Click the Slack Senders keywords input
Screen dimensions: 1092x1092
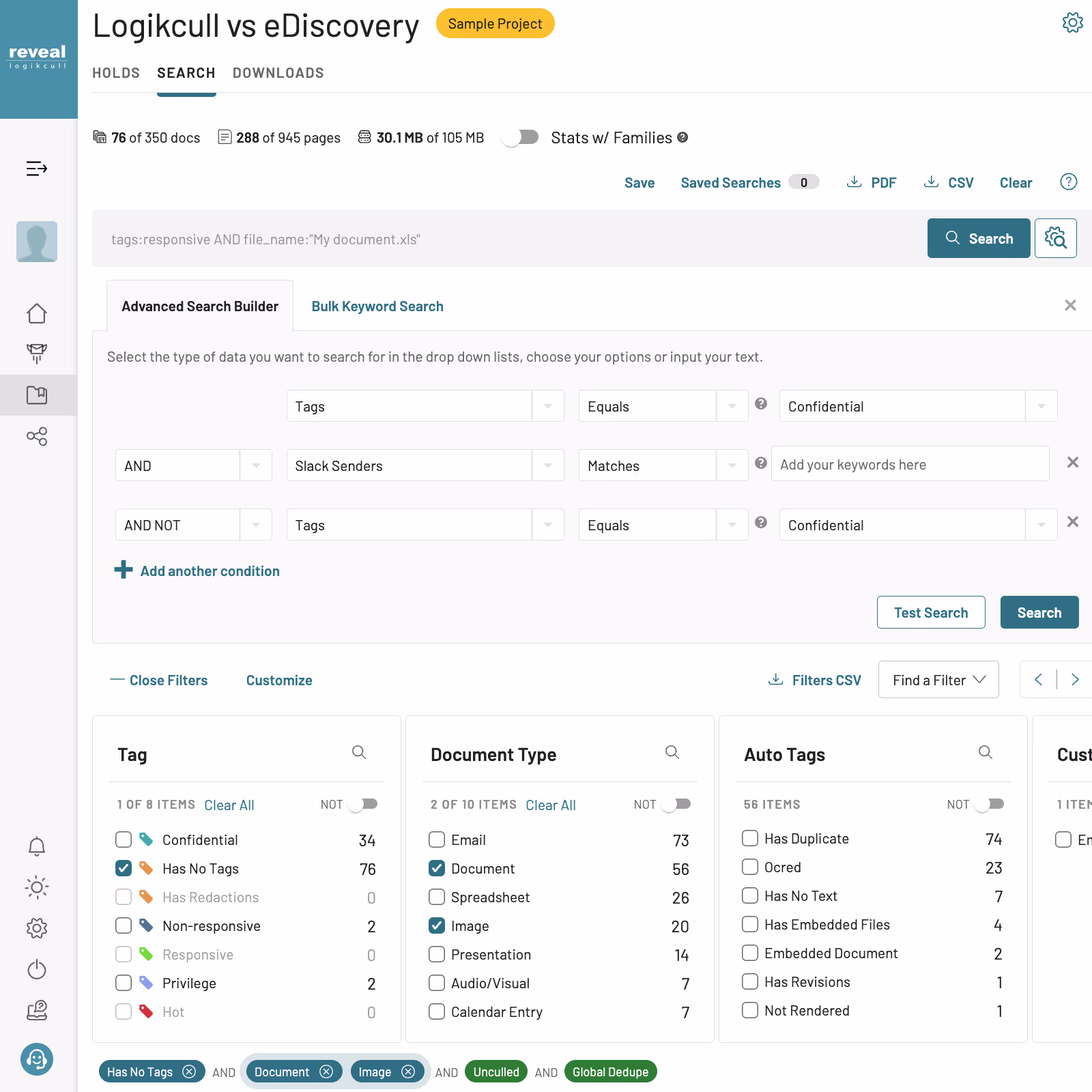910,464
